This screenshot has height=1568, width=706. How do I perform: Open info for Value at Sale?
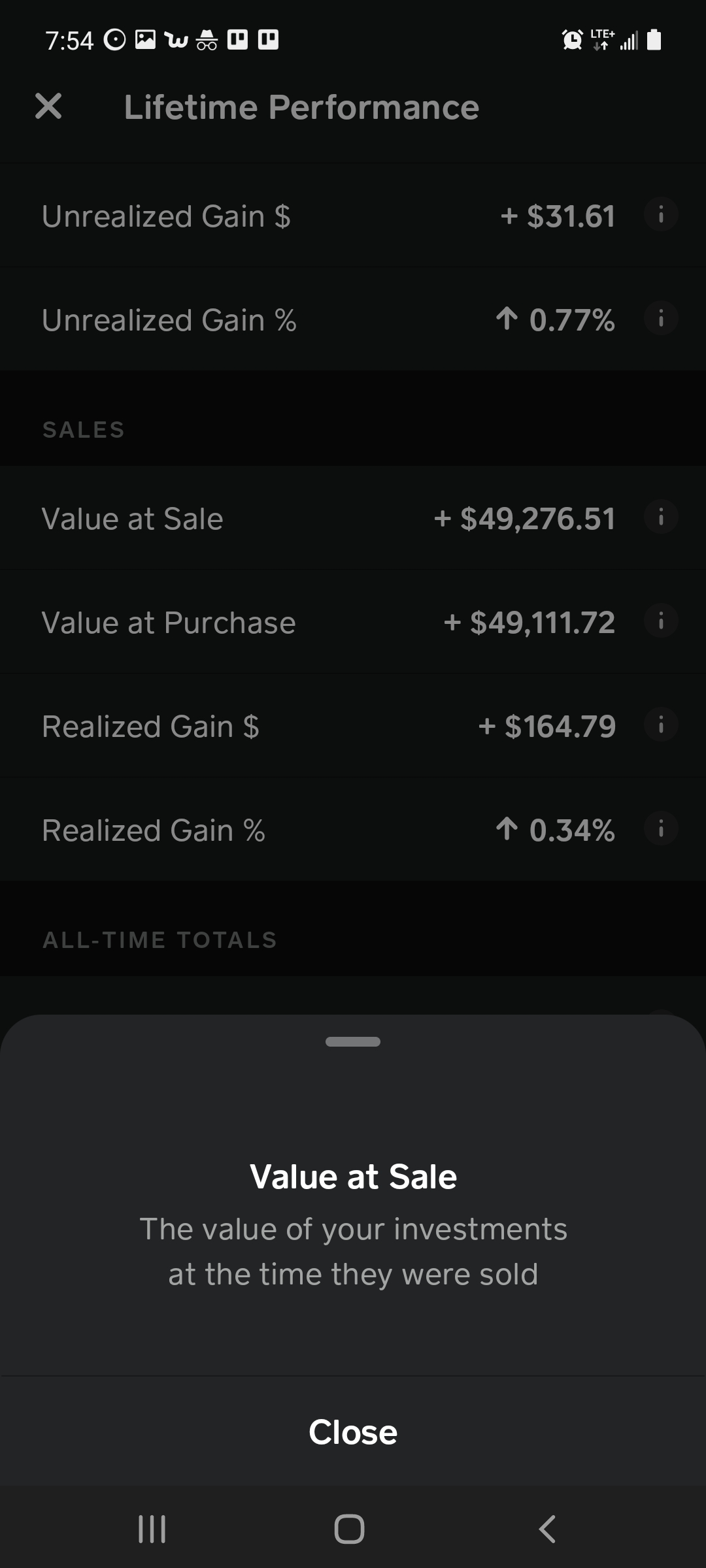(x=661, y=517)
